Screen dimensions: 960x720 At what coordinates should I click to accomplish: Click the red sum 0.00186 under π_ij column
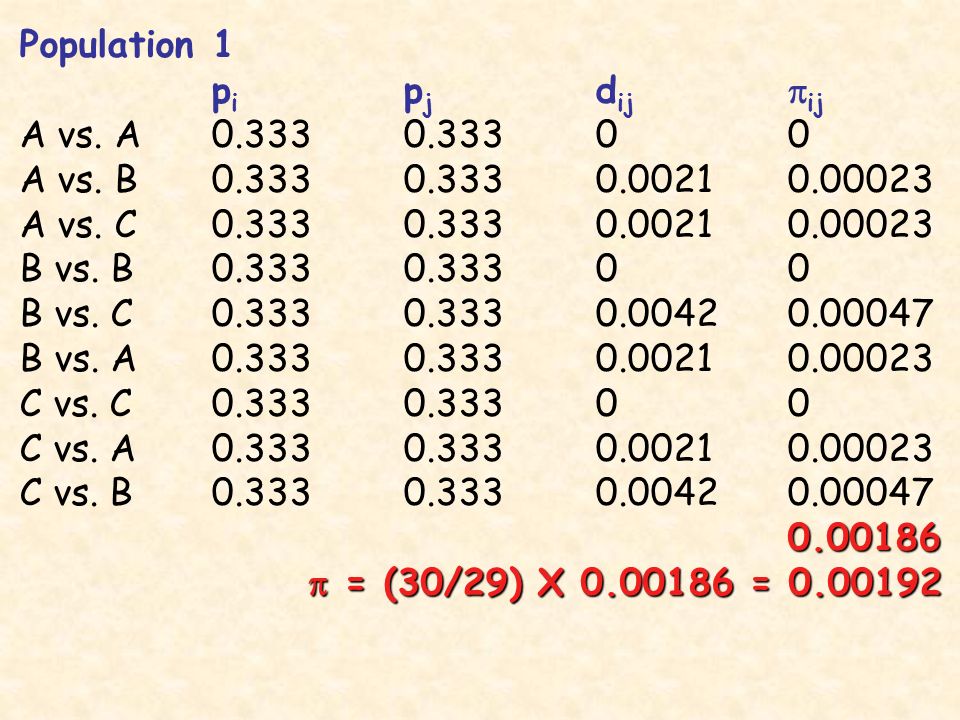click(864, 538)
